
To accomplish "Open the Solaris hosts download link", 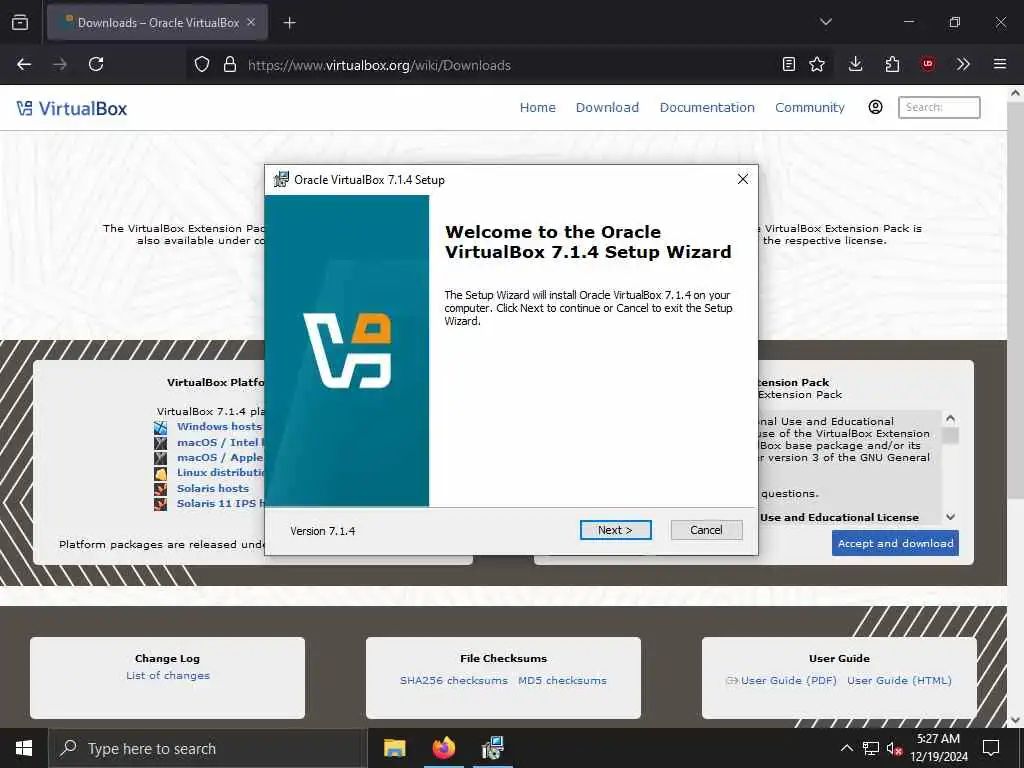I will [x=213, y=488].
